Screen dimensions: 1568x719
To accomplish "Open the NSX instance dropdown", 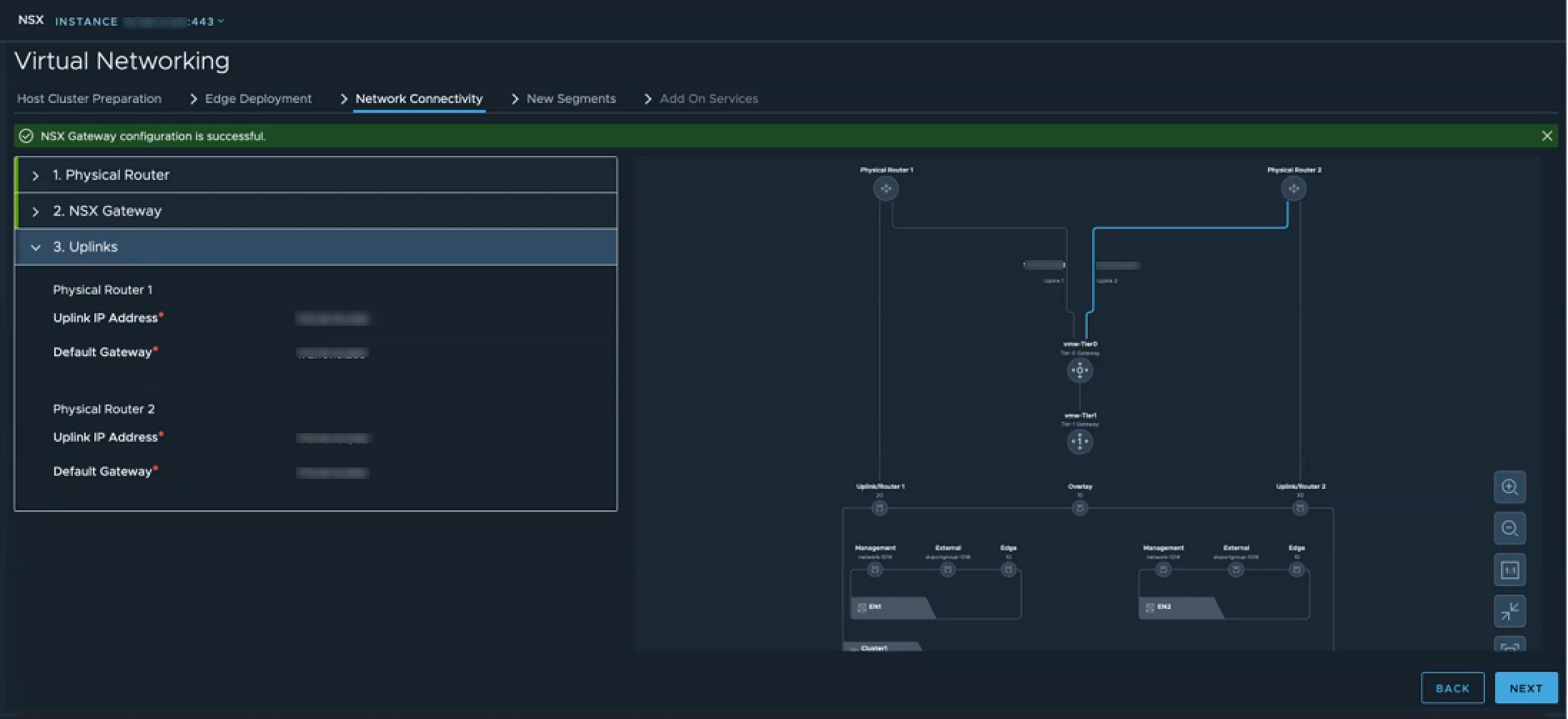I will (x=140, y=21).
